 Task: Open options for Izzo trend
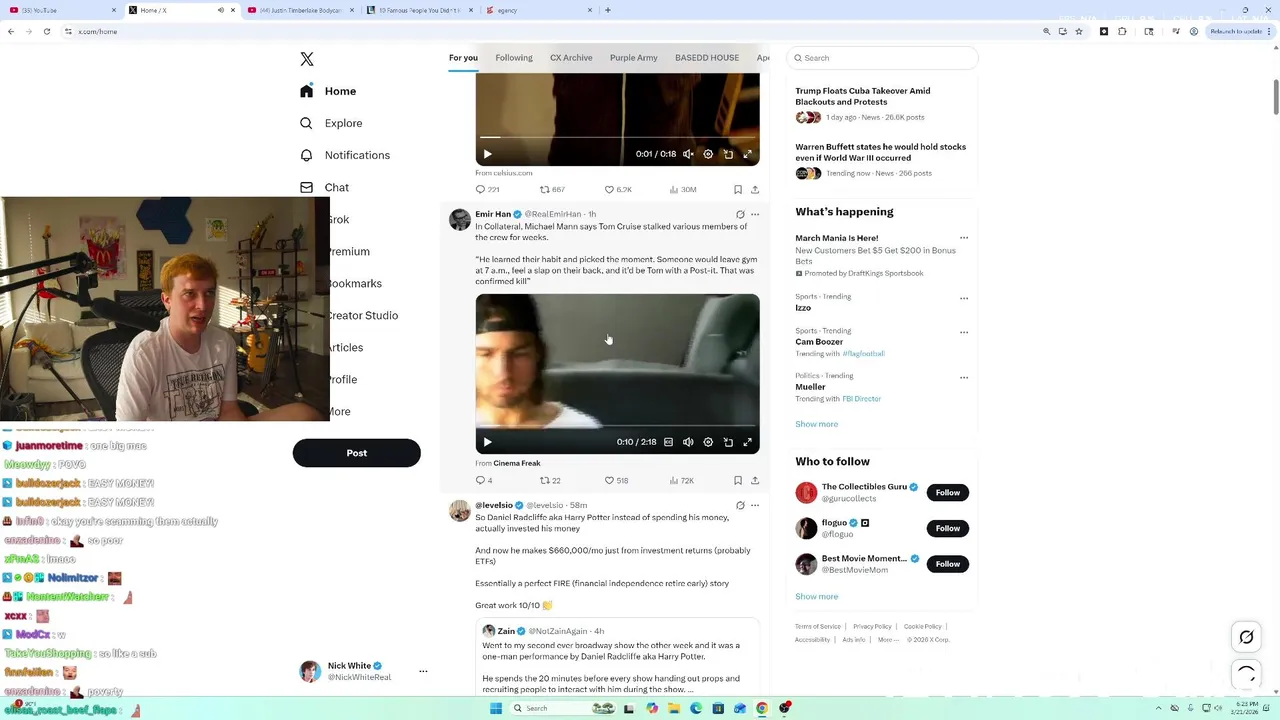point(964,298)
